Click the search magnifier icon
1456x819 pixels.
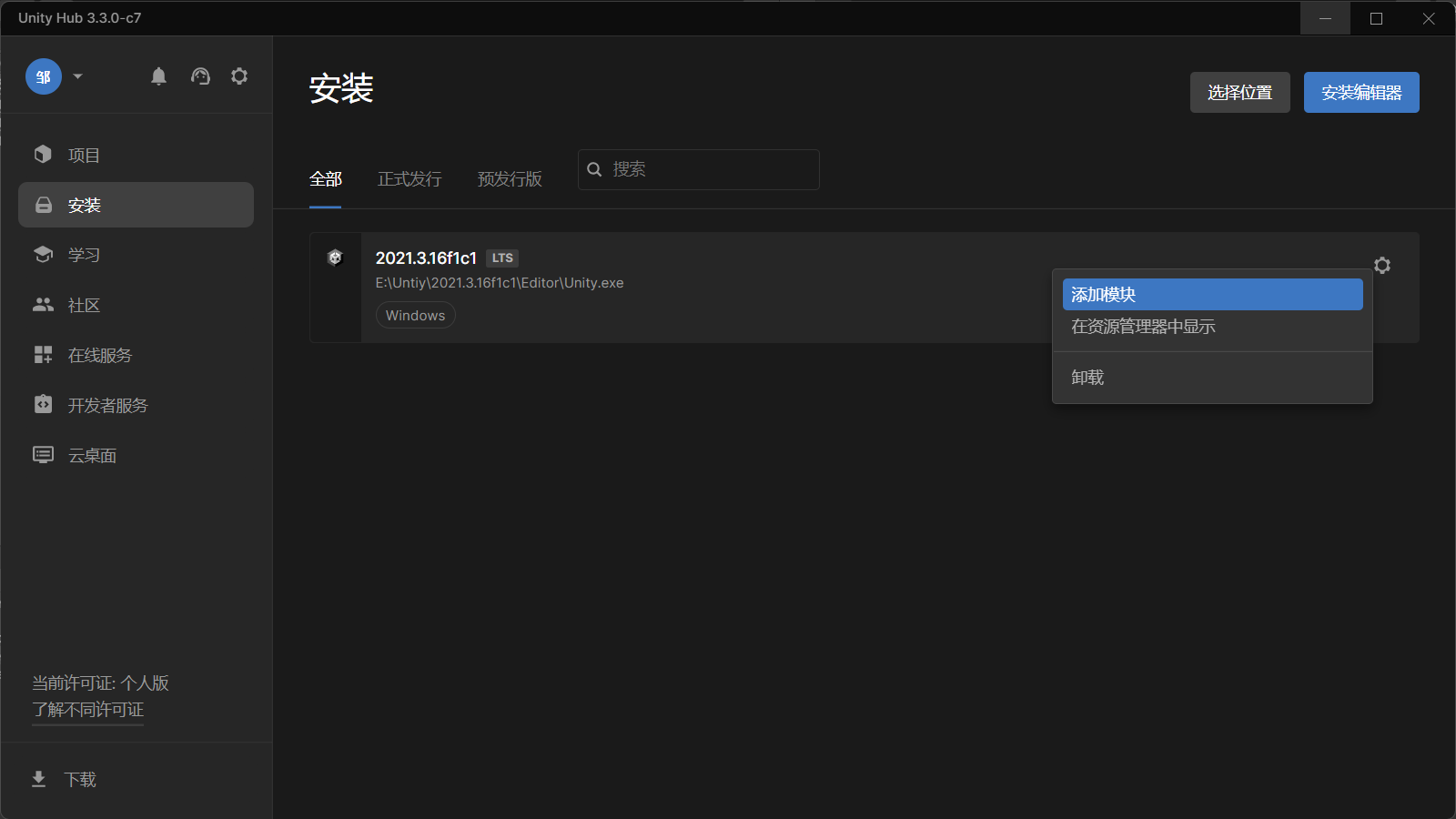pos(594,169)
